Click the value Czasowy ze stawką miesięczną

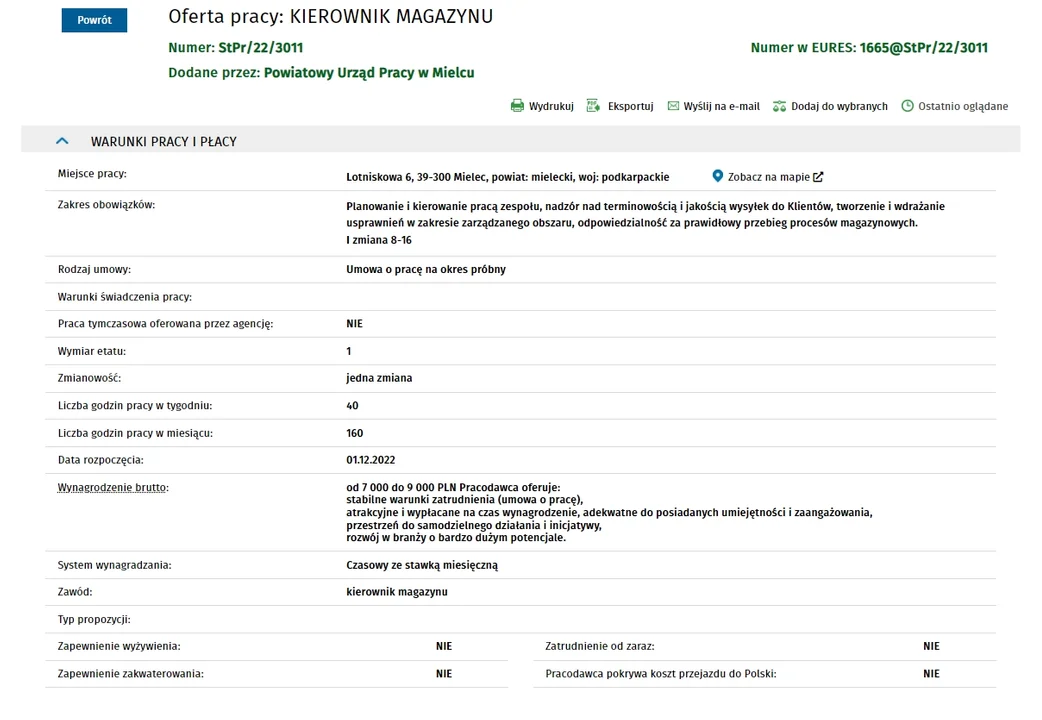pyautogui.click(x=422, y=565)
